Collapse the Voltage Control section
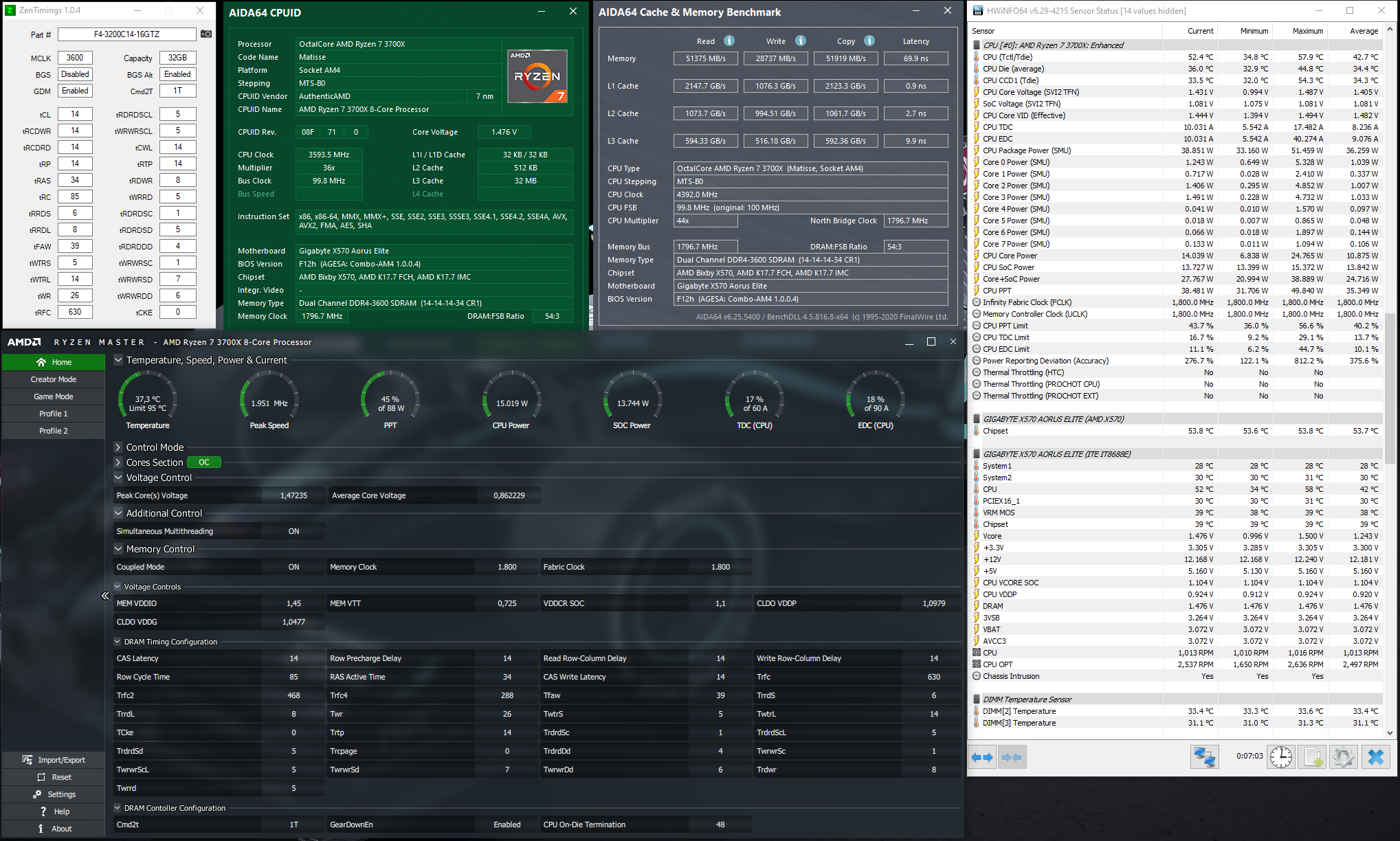1400x841 pixels. (118, 478)
